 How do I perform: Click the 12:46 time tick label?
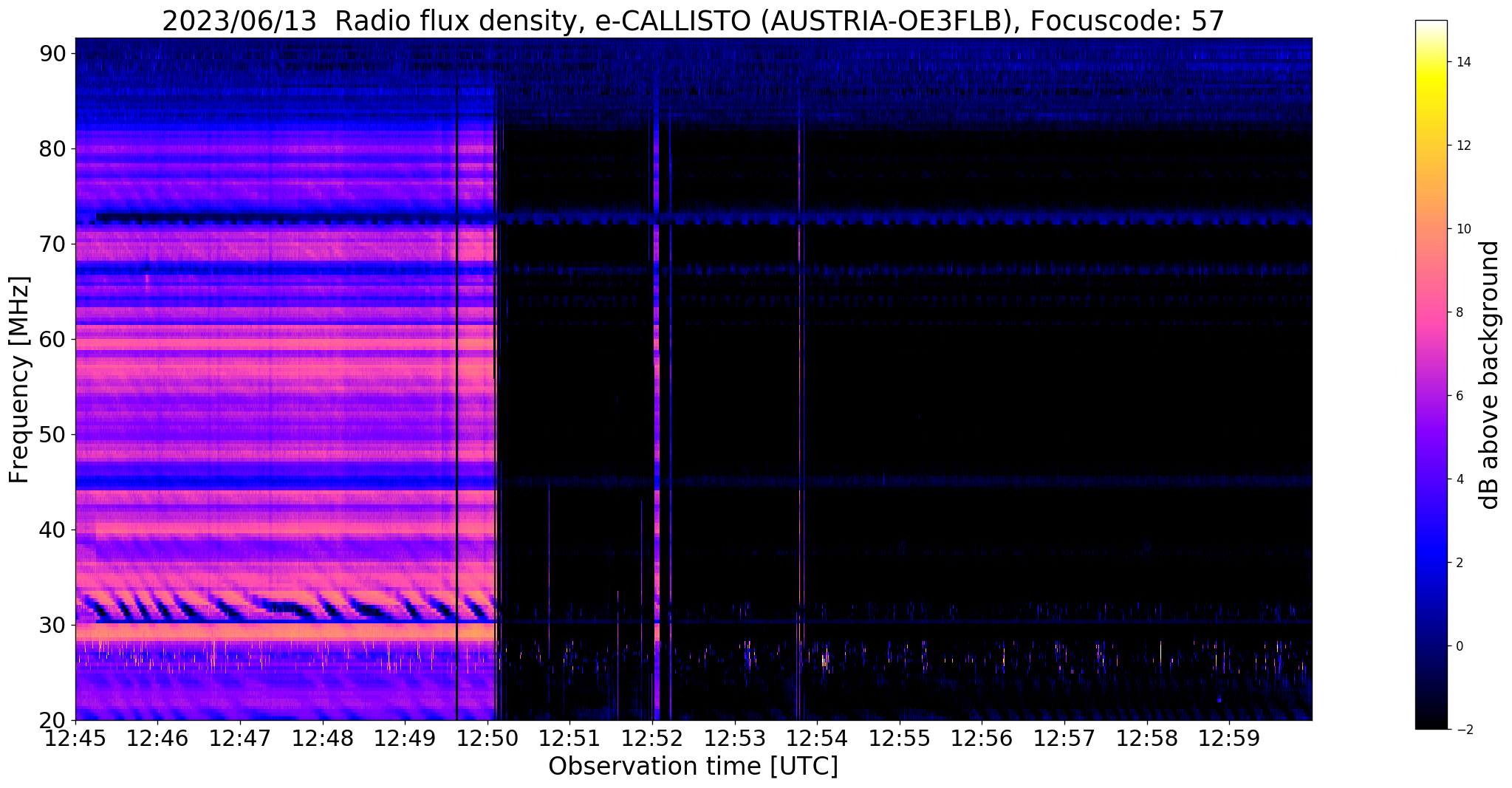157,738
